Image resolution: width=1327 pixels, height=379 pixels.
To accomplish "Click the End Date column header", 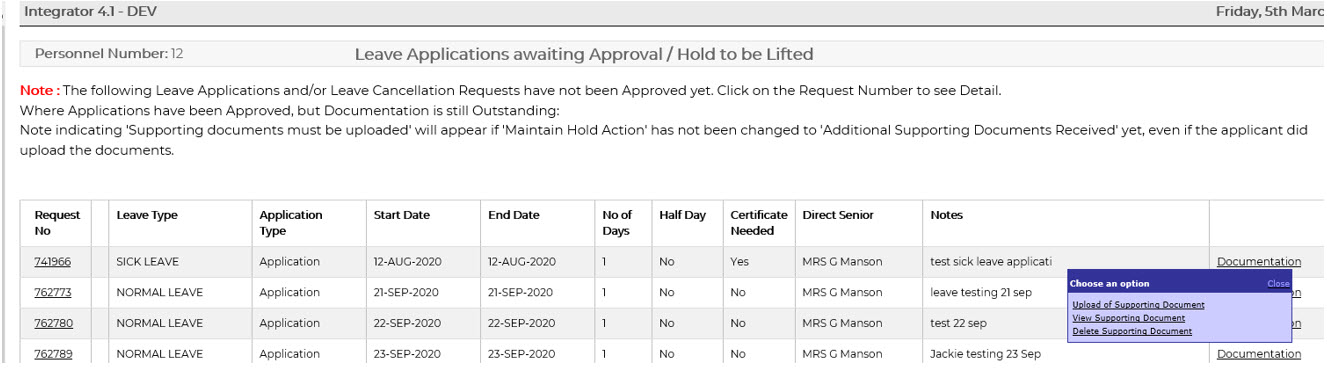I will 514,215.
